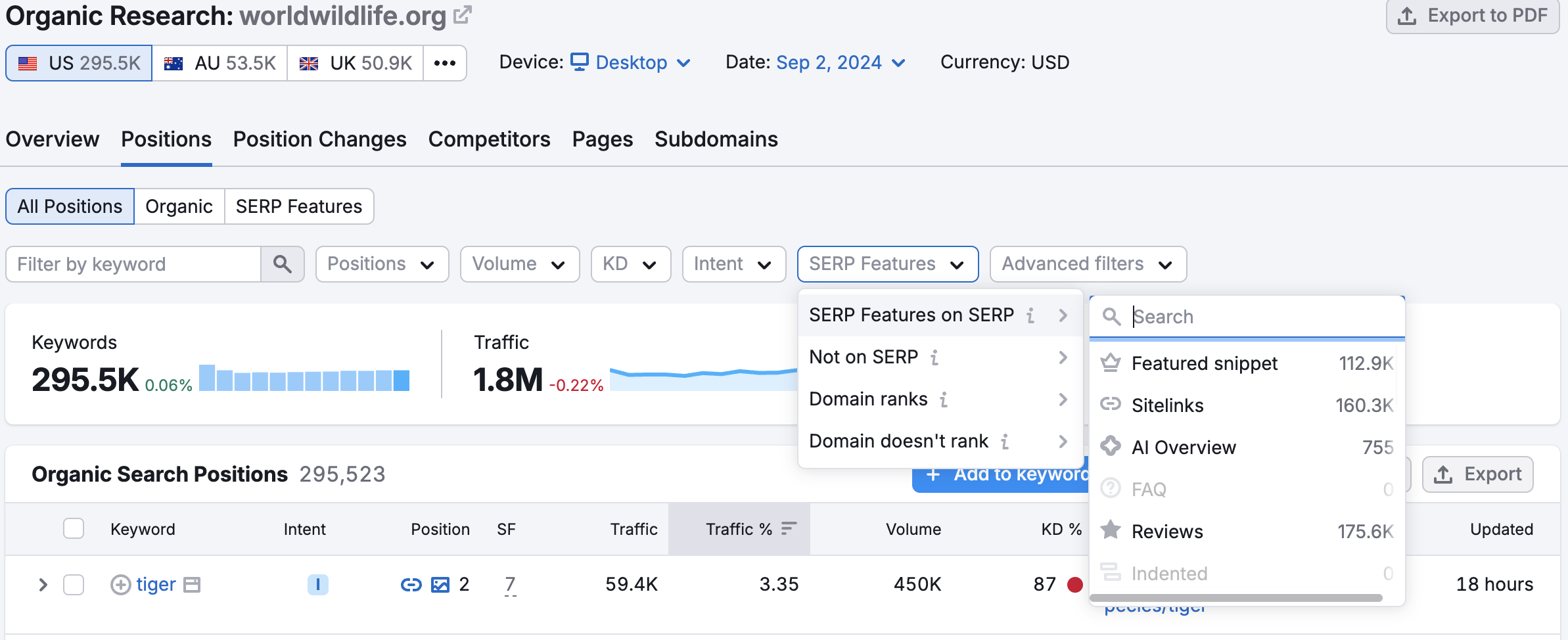Open the Device Desktop dropdown

point(631,62)
